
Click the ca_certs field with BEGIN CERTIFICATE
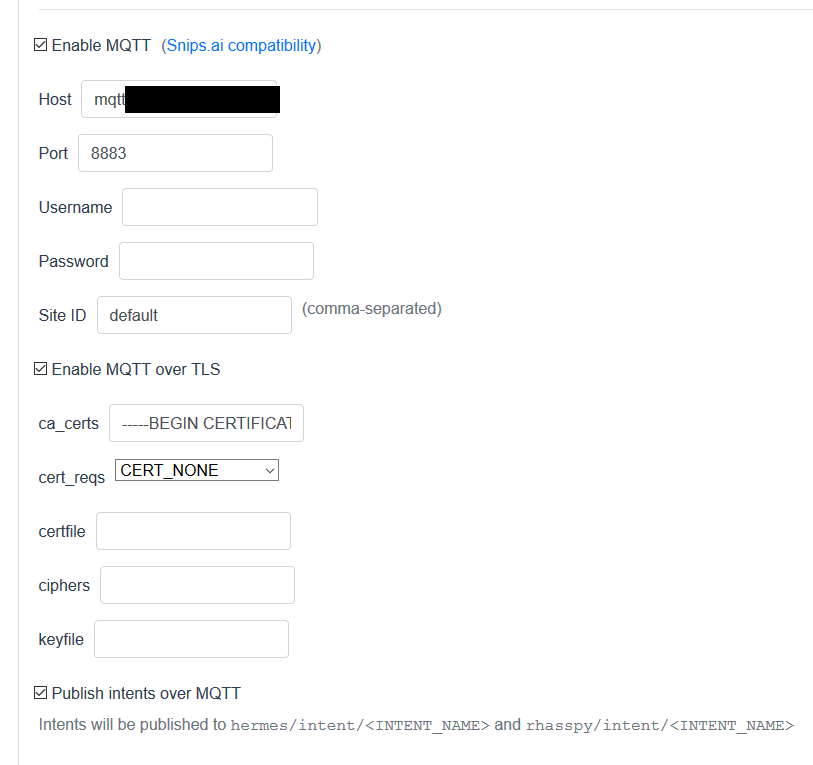(x=206, y=423)
